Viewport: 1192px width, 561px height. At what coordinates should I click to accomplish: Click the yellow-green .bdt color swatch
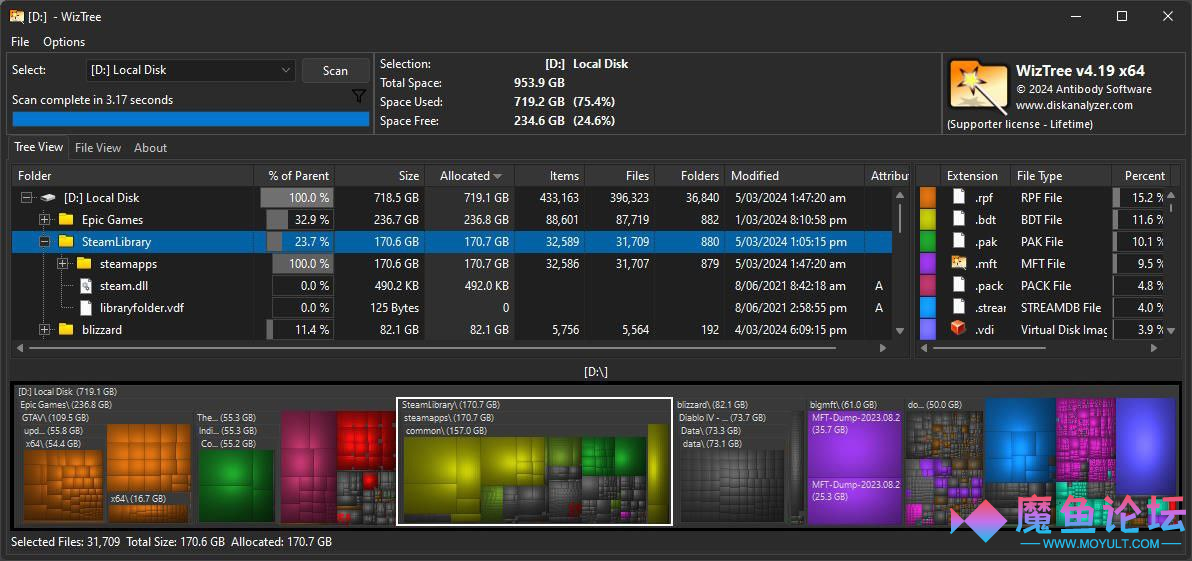coord(927,220)
